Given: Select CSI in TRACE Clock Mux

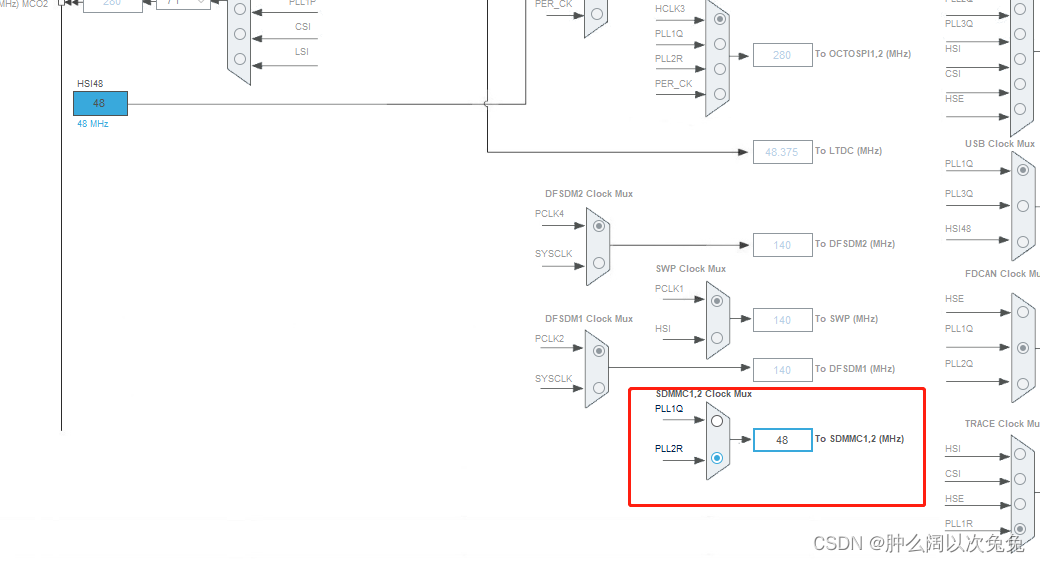Looking at the screenshot, I should (1020, 479).
